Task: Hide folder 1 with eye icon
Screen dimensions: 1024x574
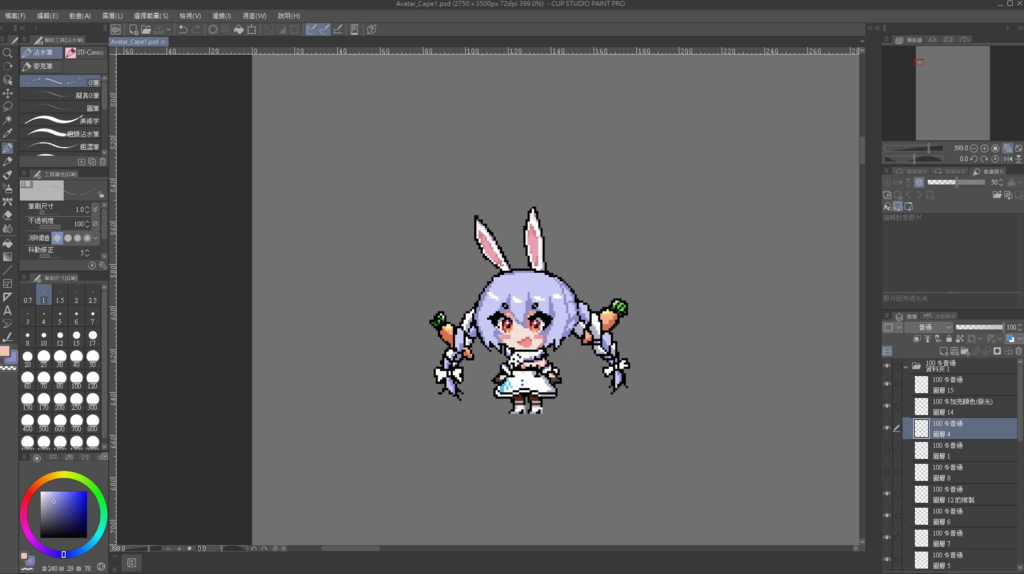Action: [887, 366]
